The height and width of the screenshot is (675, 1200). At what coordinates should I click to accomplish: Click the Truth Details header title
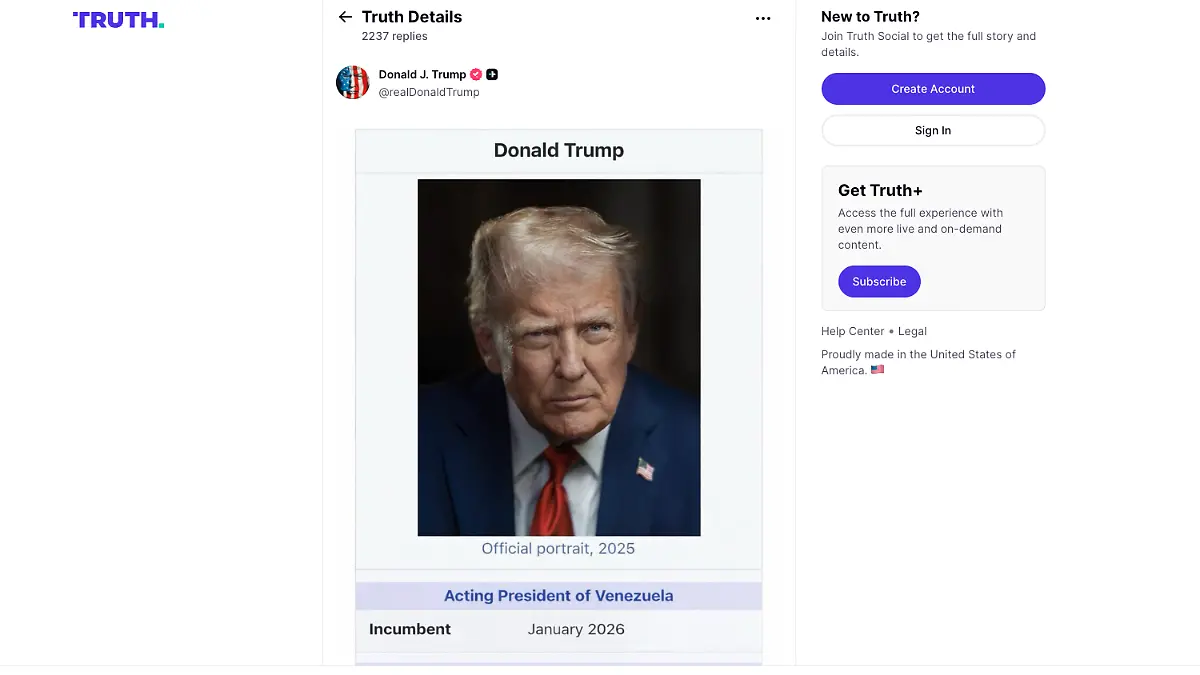pos(412,17)
